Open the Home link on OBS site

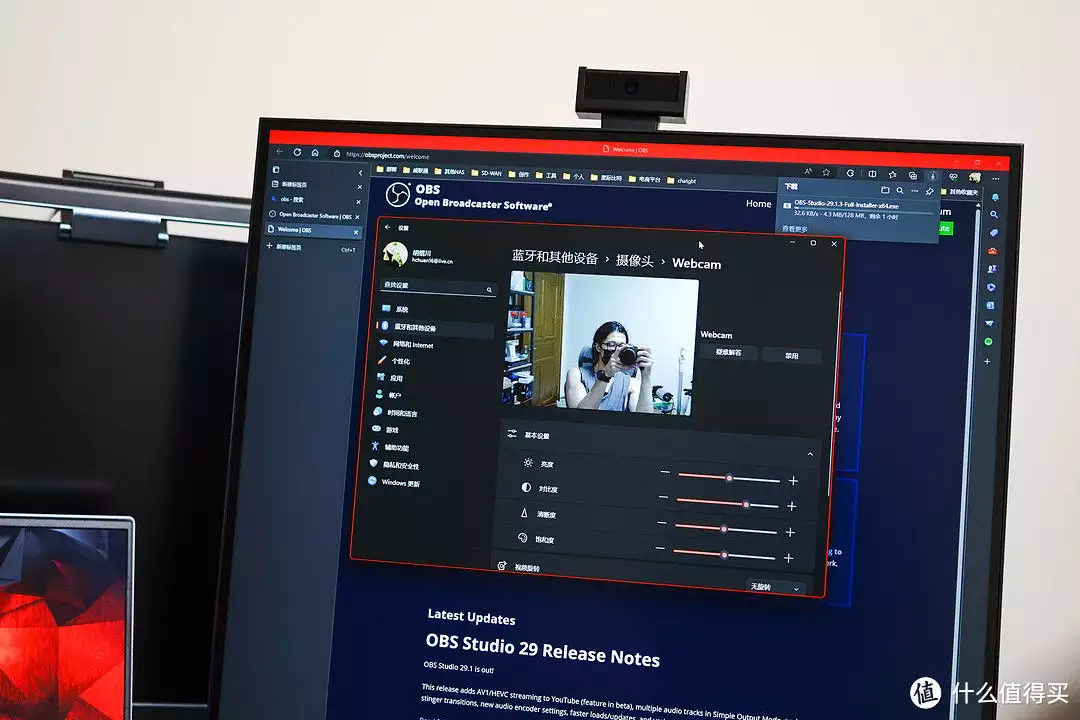[758, 203]
